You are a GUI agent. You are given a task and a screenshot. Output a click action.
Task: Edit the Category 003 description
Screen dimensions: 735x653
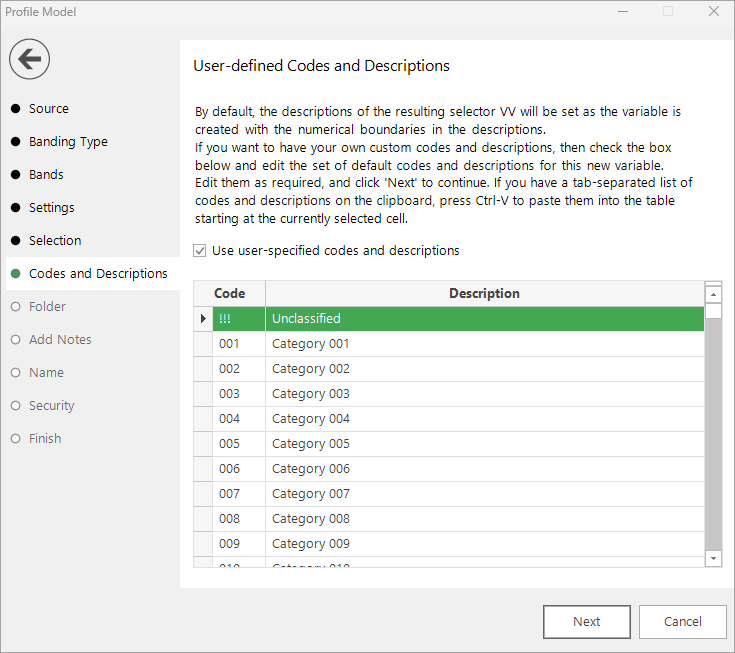tap(485, 394)
